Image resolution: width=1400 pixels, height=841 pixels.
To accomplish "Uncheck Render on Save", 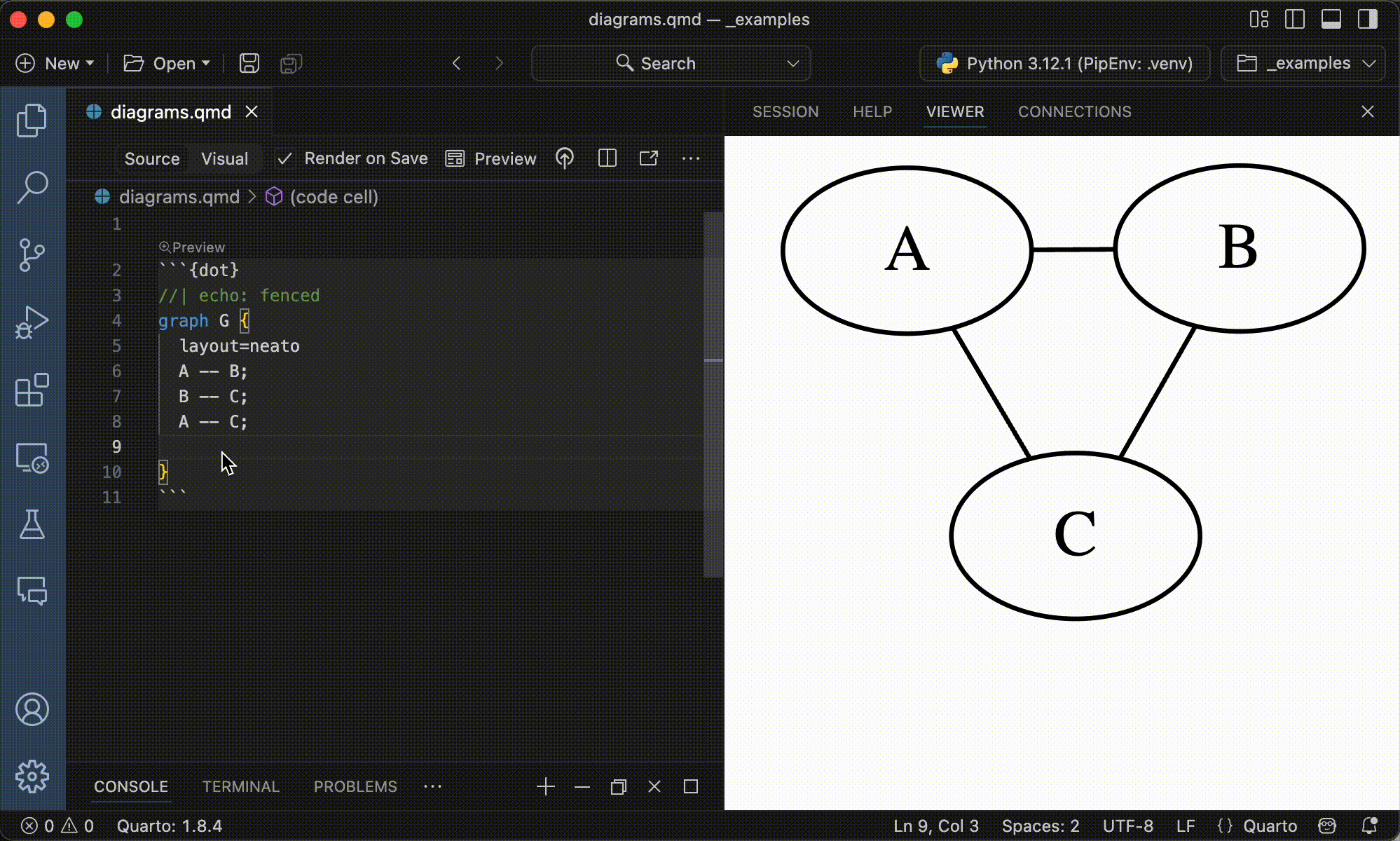I will coord(284,158).
